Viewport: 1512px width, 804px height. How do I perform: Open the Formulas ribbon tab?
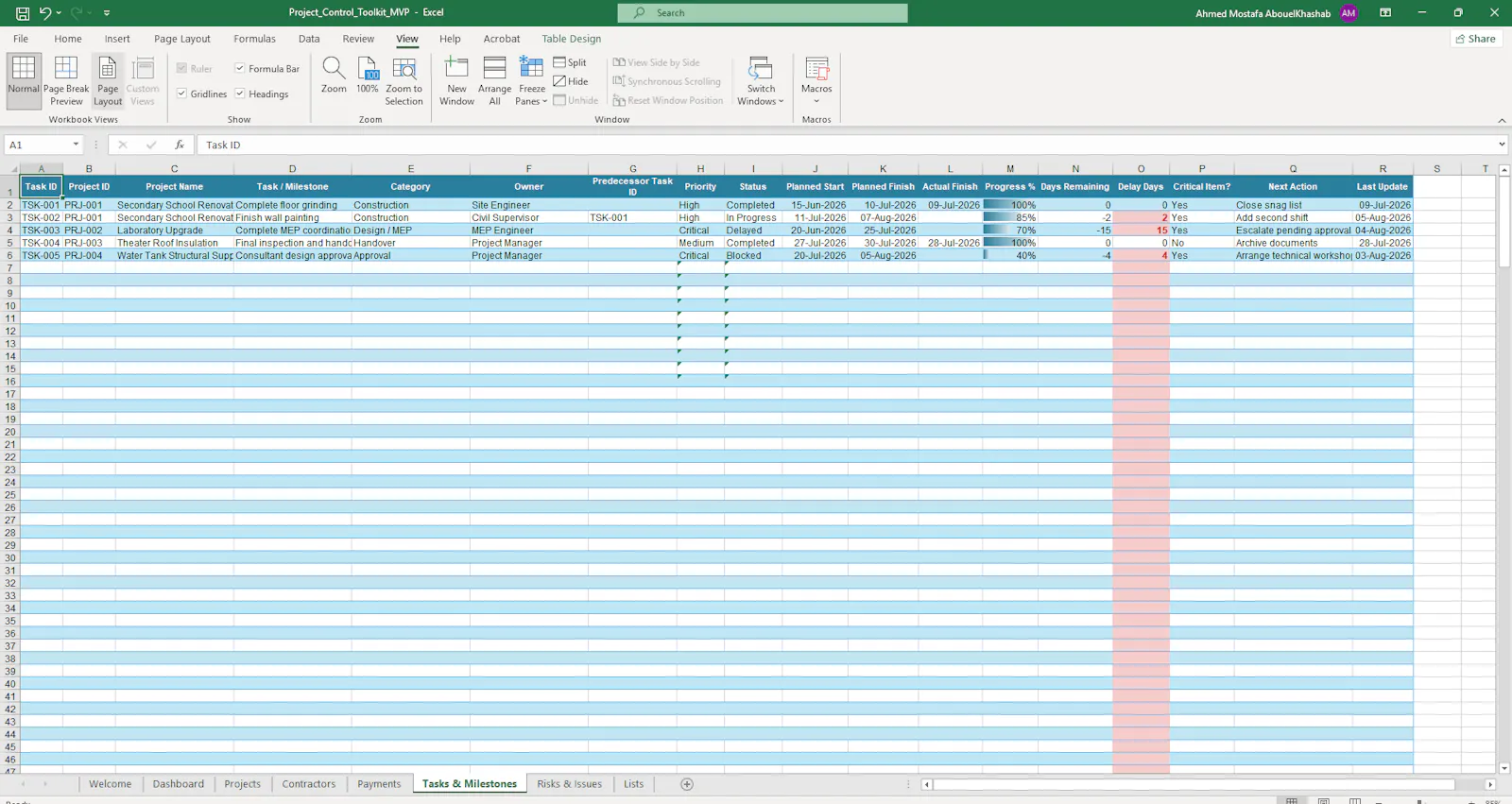coord(255,39)
